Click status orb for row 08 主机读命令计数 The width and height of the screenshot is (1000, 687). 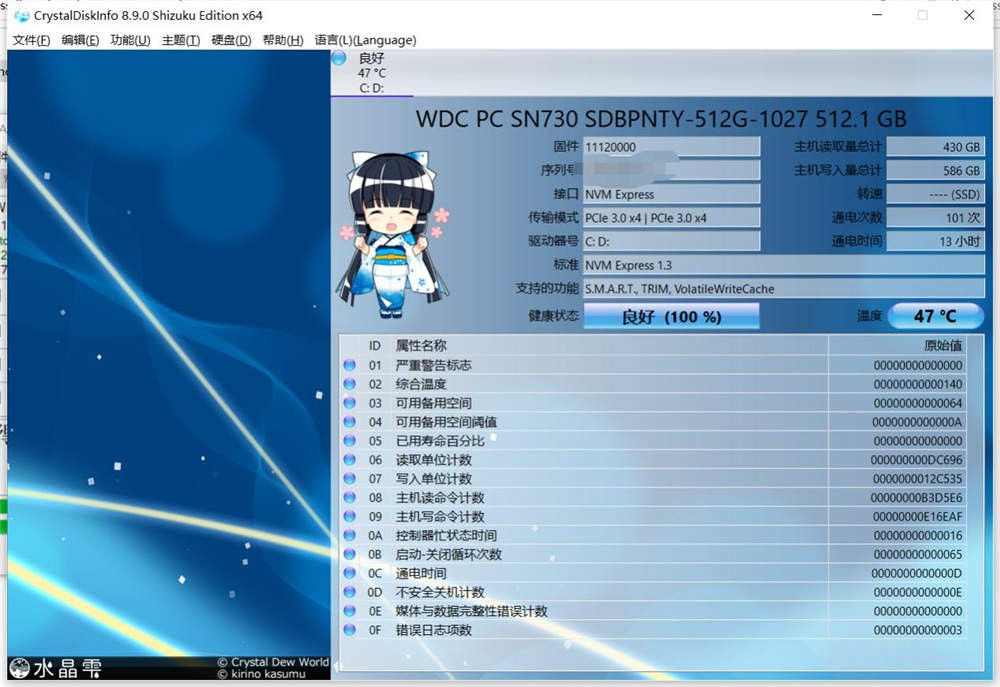(349, 498)
